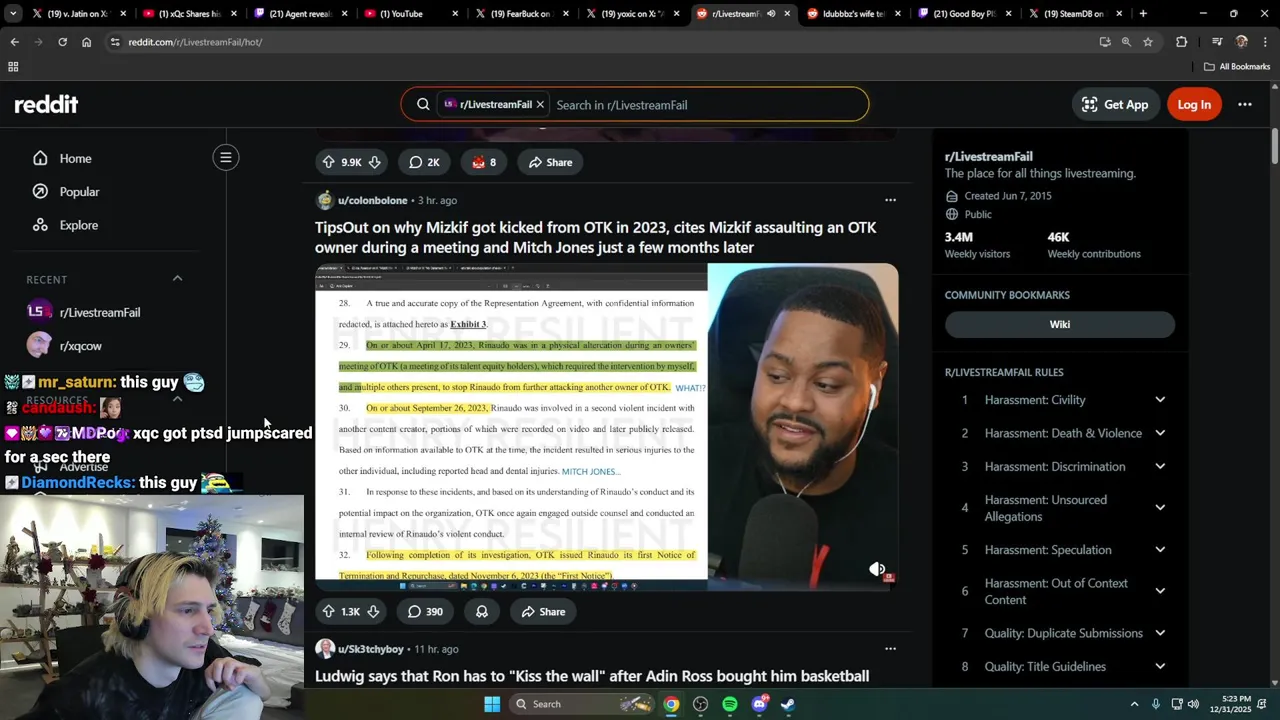The height and width of the screenshot is (720, 1280).
Task: Collapse the RECENT section
Action: click(177, 279)
